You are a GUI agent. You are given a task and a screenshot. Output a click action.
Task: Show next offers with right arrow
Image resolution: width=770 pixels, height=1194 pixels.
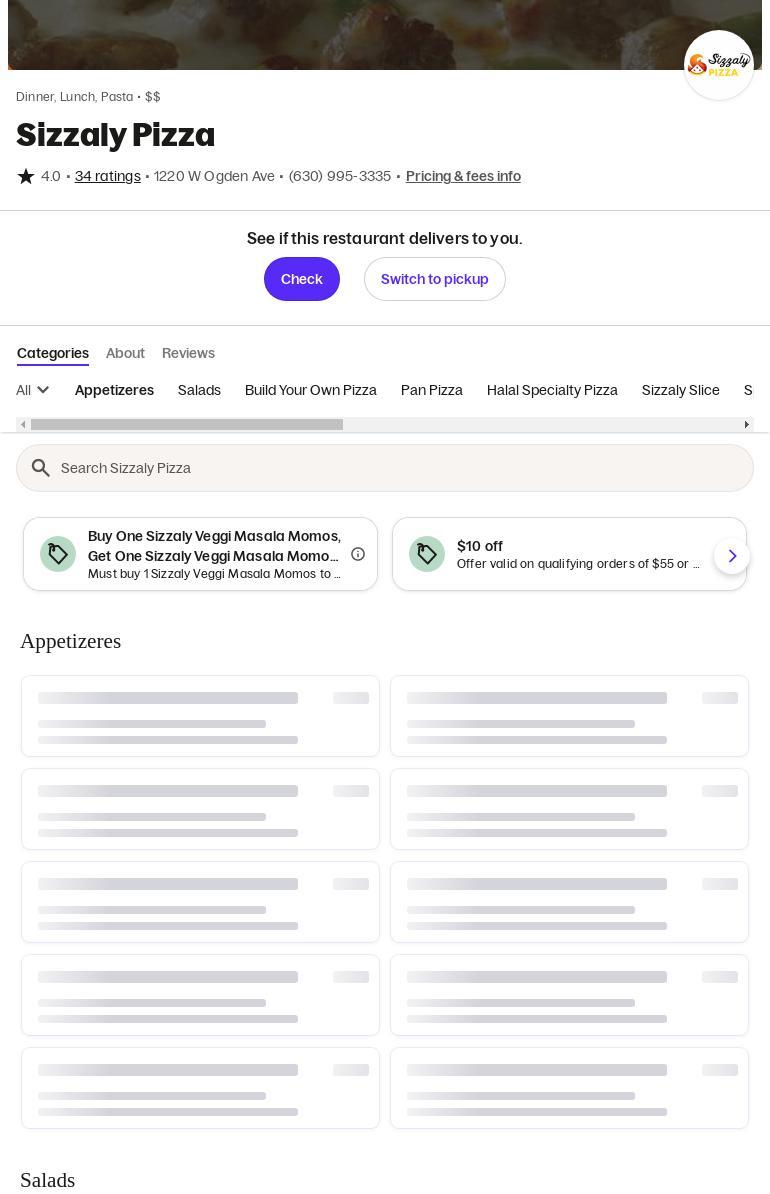coord(732,556)
